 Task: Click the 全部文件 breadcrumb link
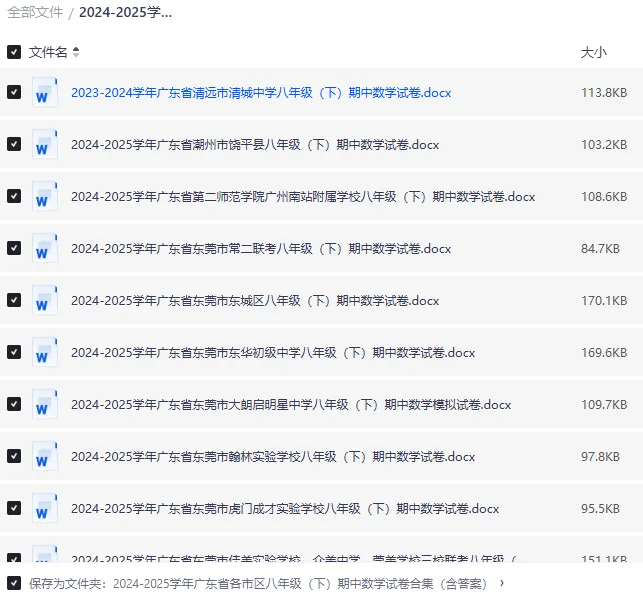[x=35, y=12]
